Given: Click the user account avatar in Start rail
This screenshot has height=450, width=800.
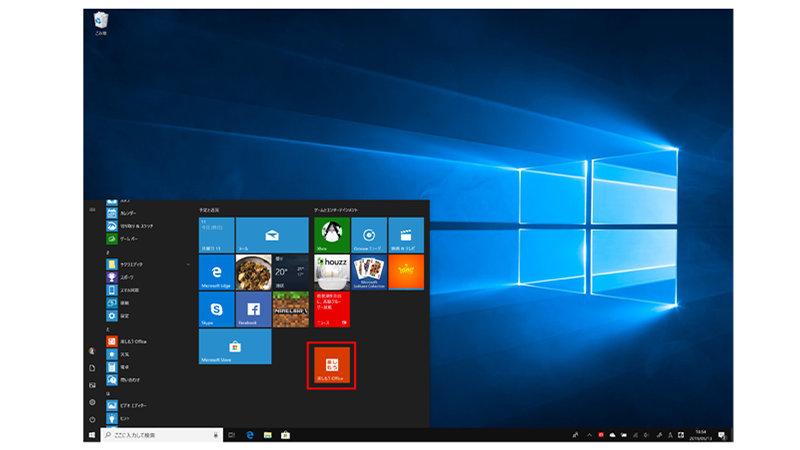Looking at the screenshot, I should pos(92,351).
